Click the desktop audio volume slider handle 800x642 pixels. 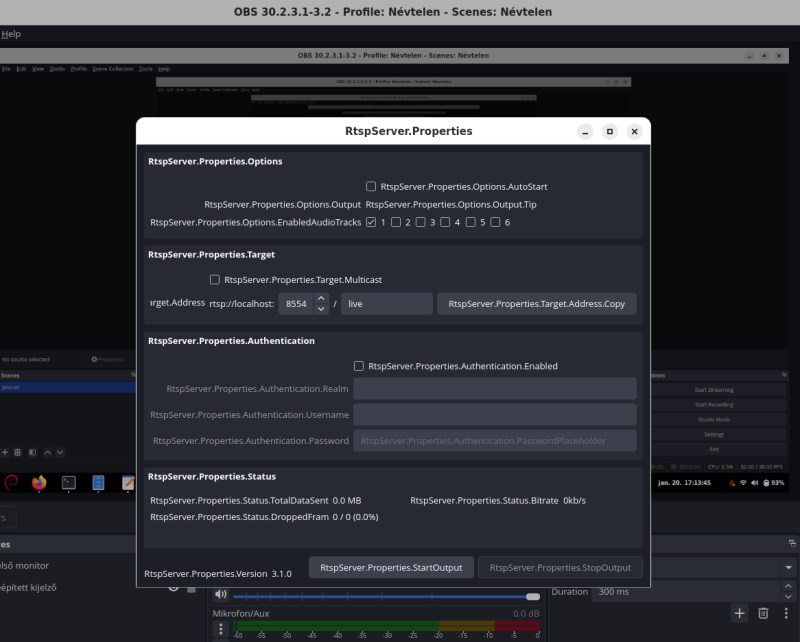[533, 597]
